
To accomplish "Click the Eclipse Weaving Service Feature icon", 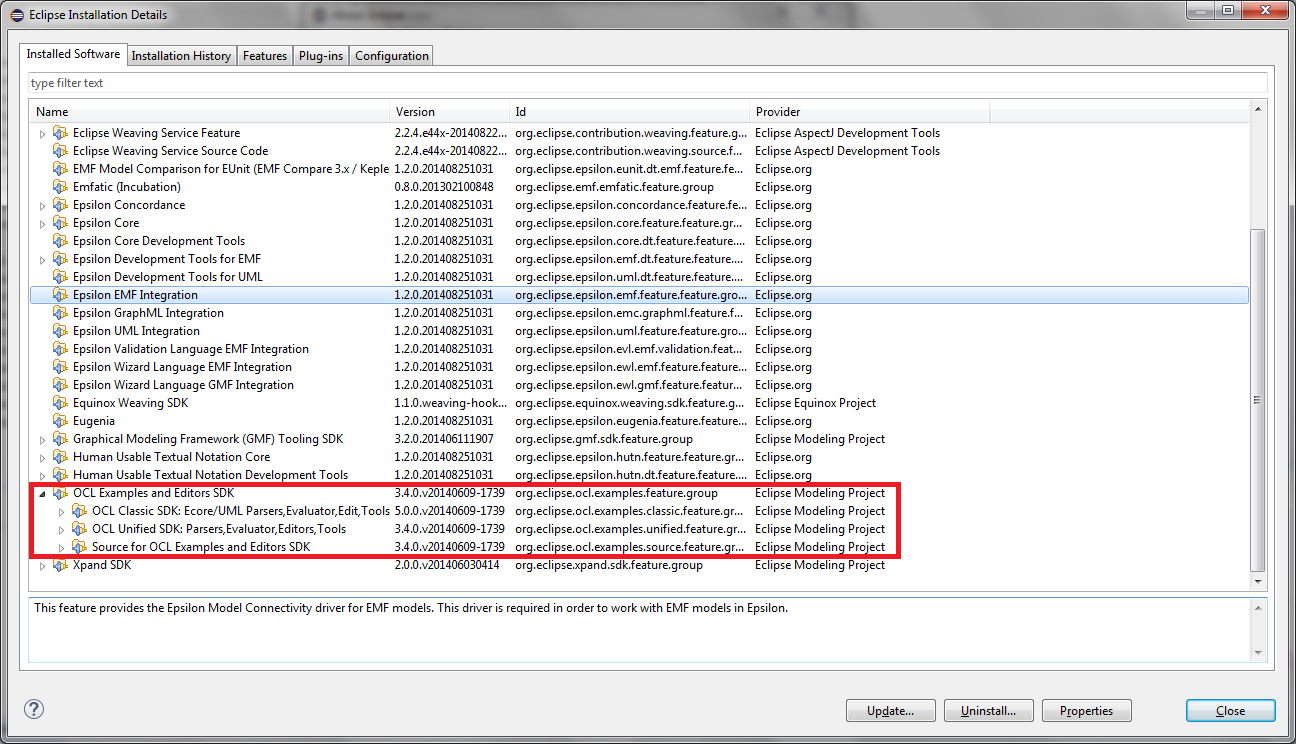I will [61, 133].
